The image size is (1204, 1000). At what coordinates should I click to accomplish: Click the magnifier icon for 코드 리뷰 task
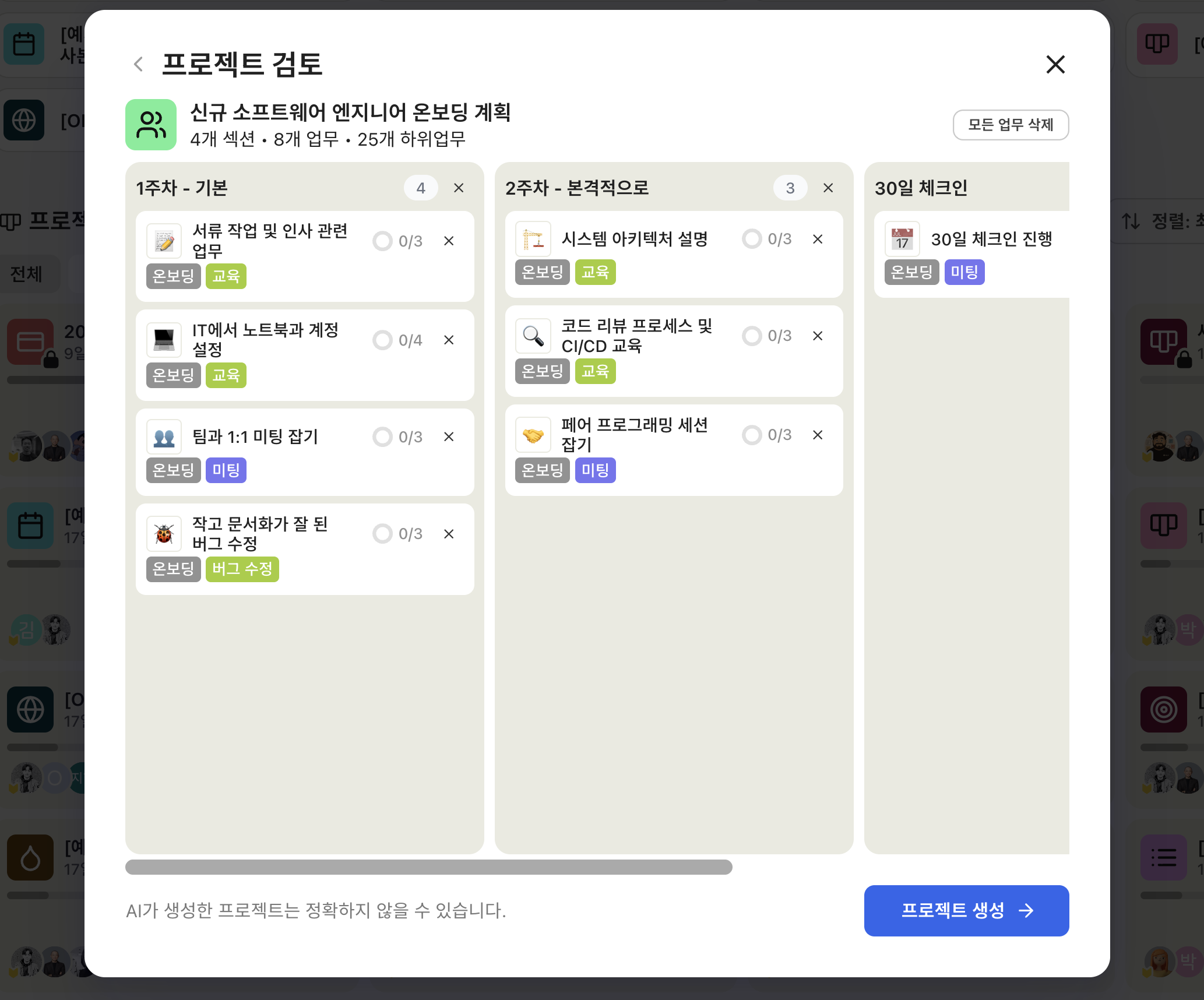pos(533,336)
